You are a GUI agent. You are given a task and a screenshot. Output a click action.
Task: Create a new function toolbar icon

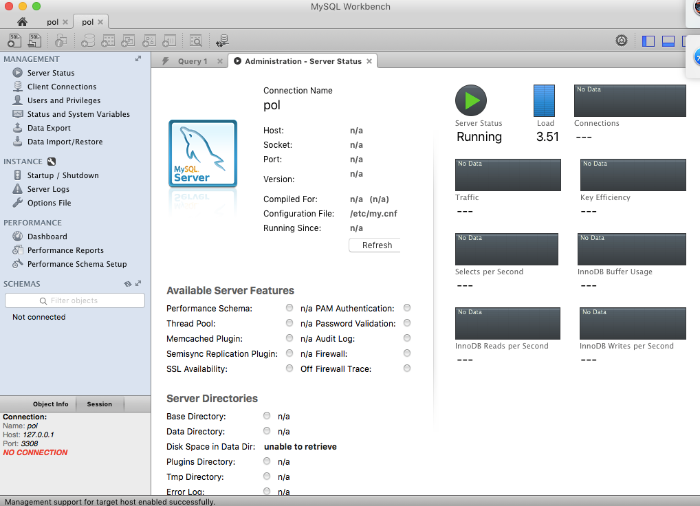coord(169,41)
